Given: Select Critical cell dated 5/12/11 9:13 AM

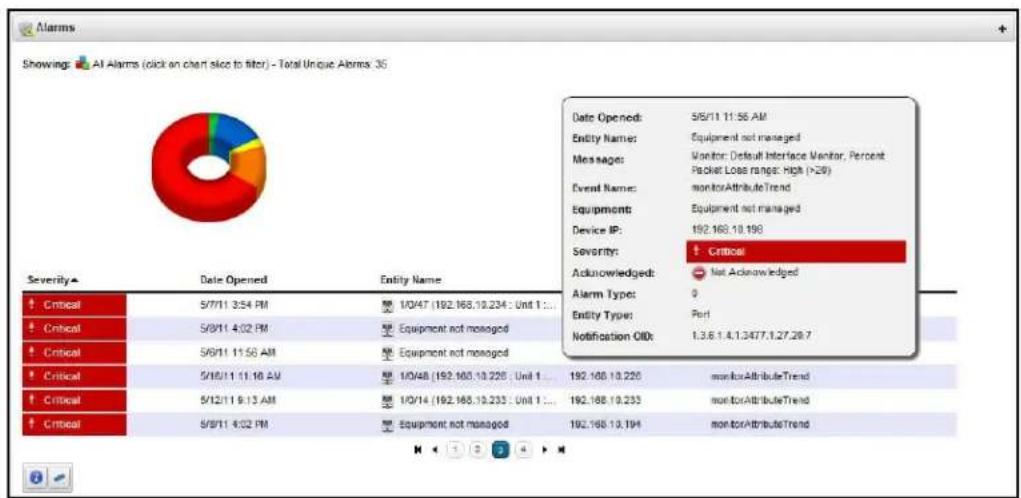Looking at the screenshot, I should pos(74,400).
